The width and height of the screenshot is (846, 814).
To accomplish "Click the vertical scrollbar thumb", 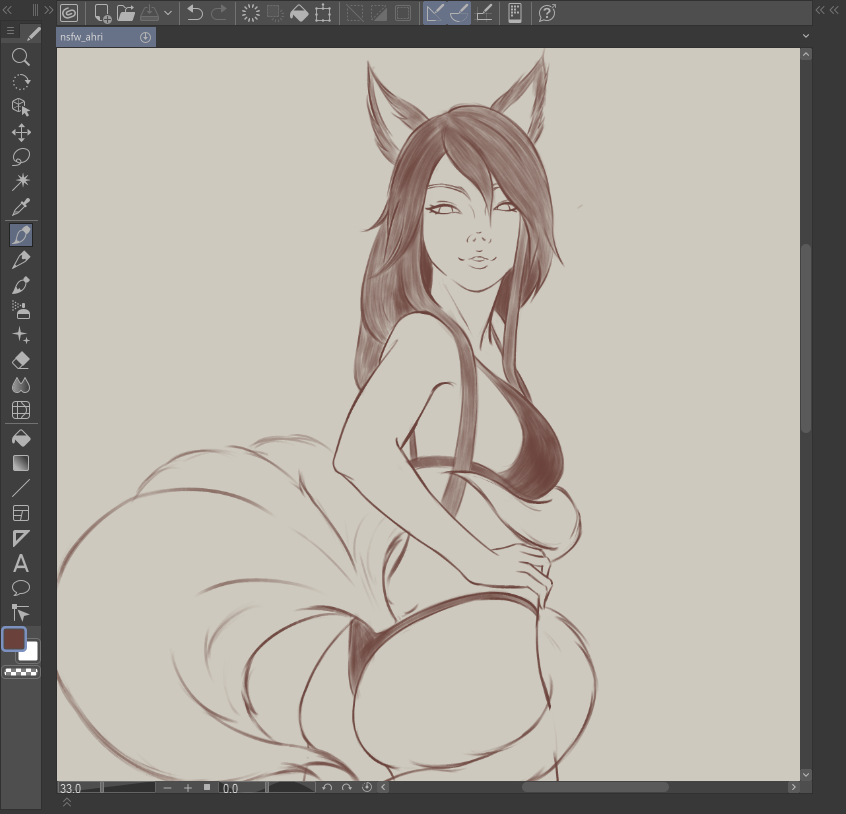I will [x=806, y=338].
